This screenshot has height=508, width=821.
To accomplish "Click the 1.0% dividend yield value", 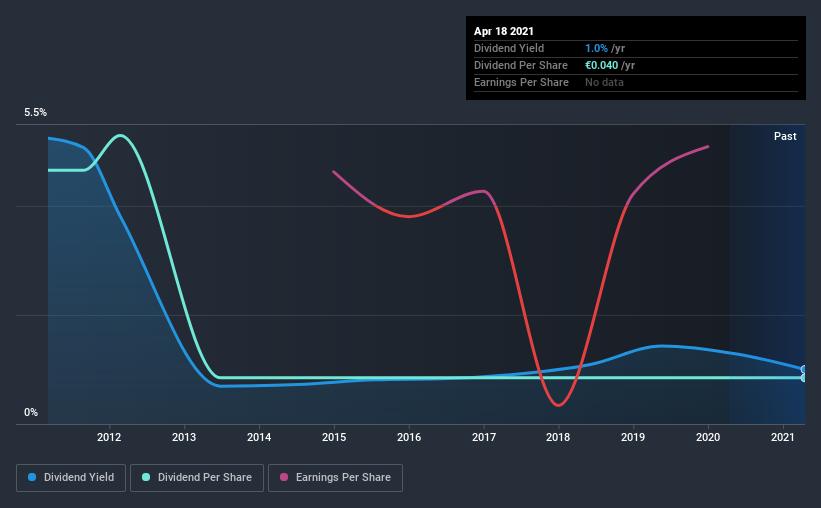I will point(596,48).
